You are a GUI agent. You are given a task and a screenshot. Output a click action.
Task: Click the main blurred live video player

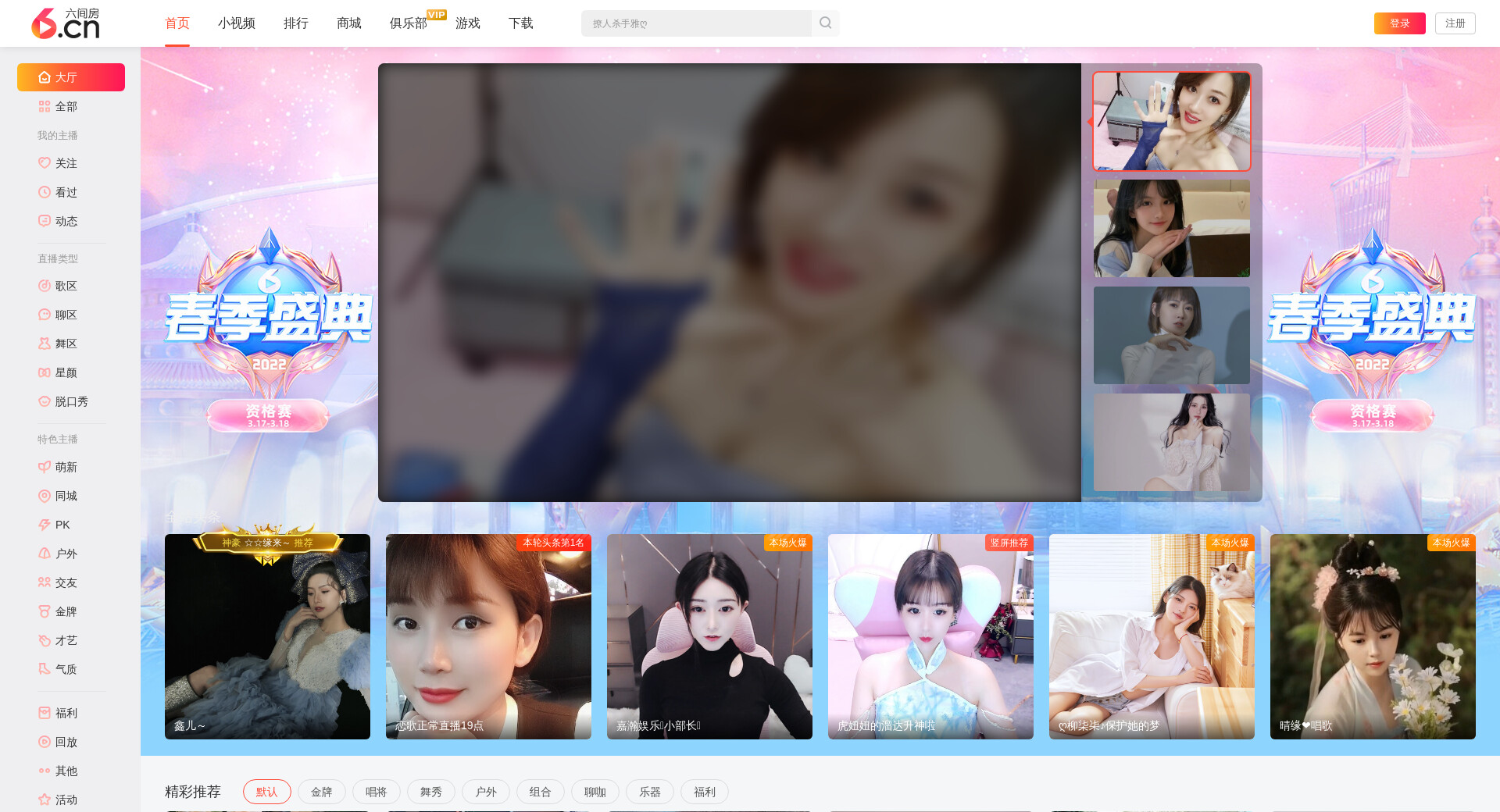click(730, 283)
